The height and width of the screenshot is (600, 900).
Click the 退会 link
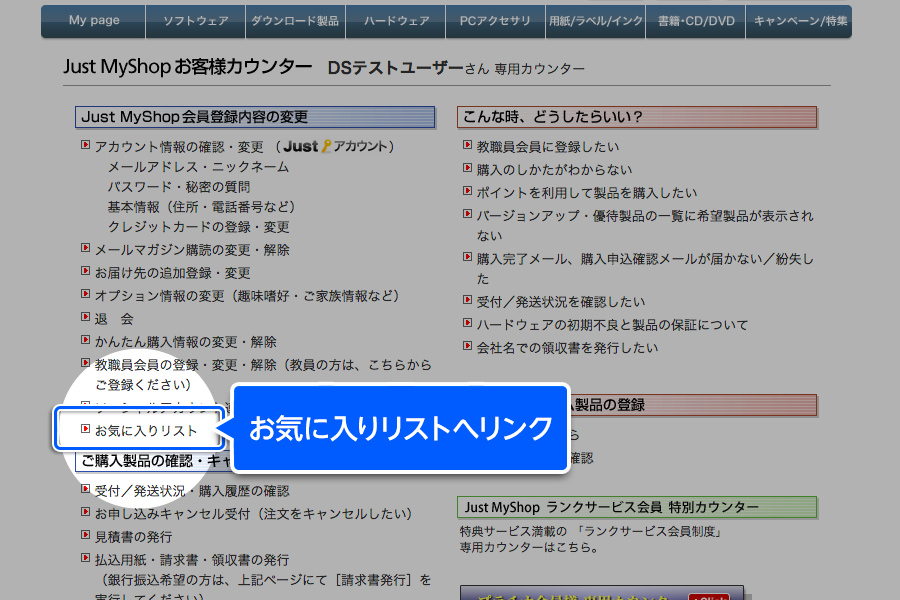click(x=114, y=319)
